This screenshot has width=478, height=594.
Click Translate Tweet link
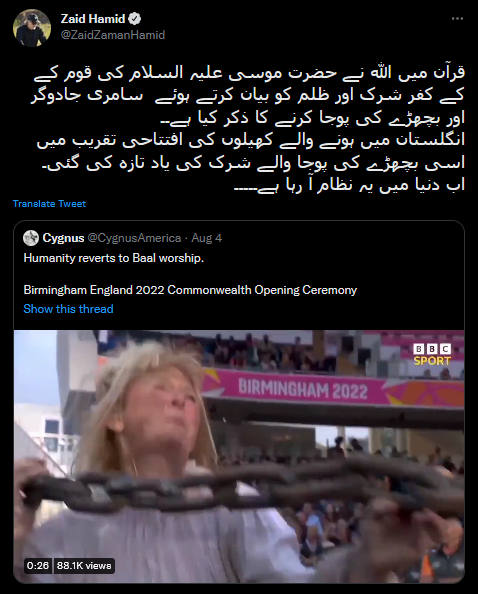pyautogui.click(x=49, y=204)
